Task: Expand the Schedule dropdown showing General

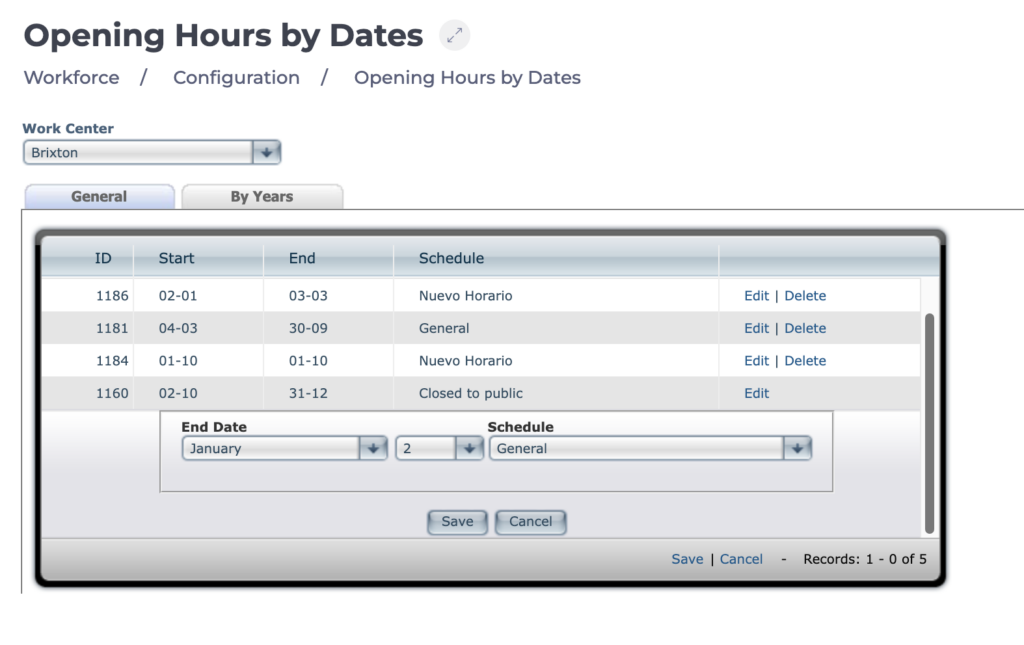Action: [796, 449]
